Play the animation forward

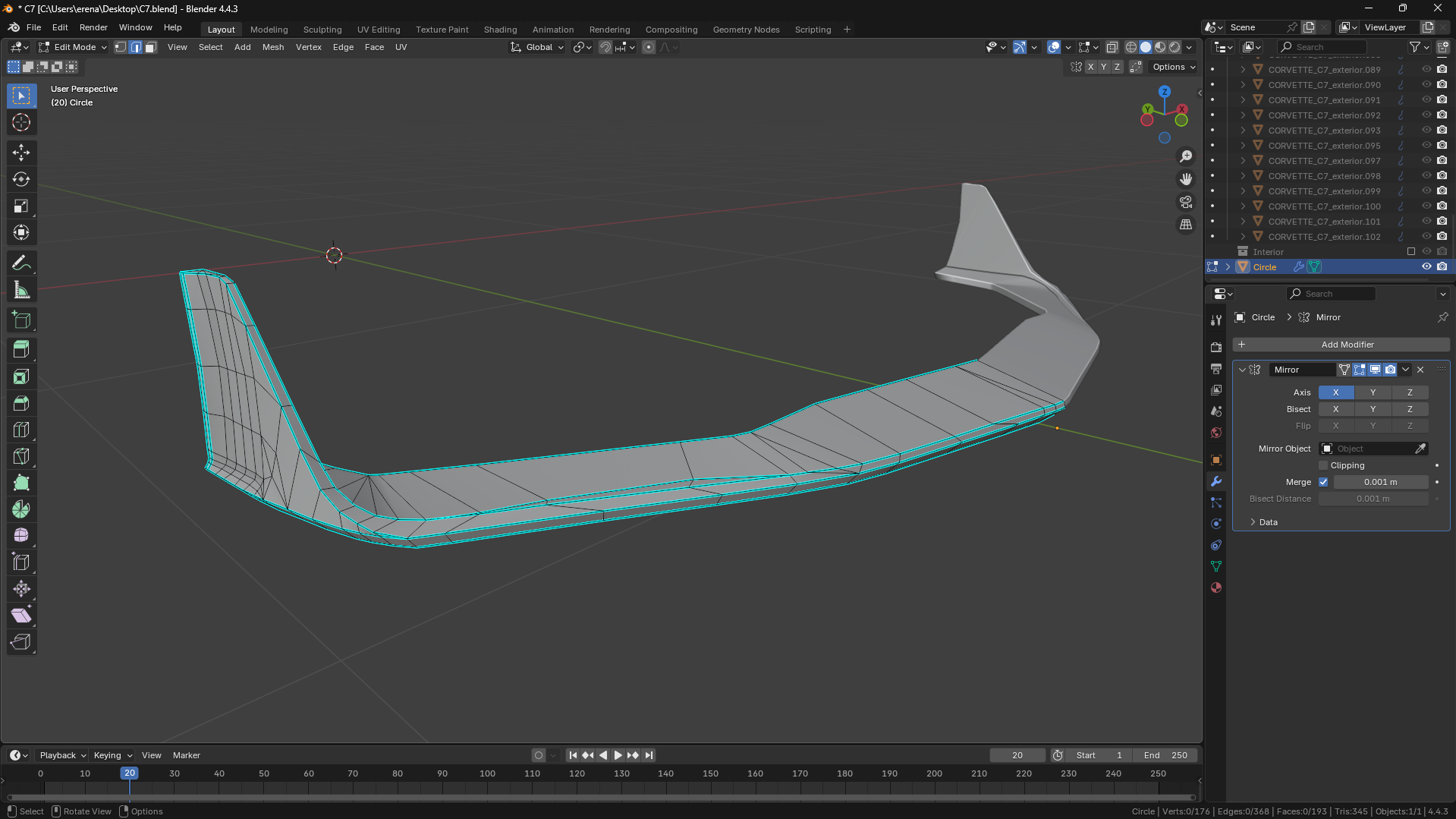pyautogui.click(x=618, y=755)
